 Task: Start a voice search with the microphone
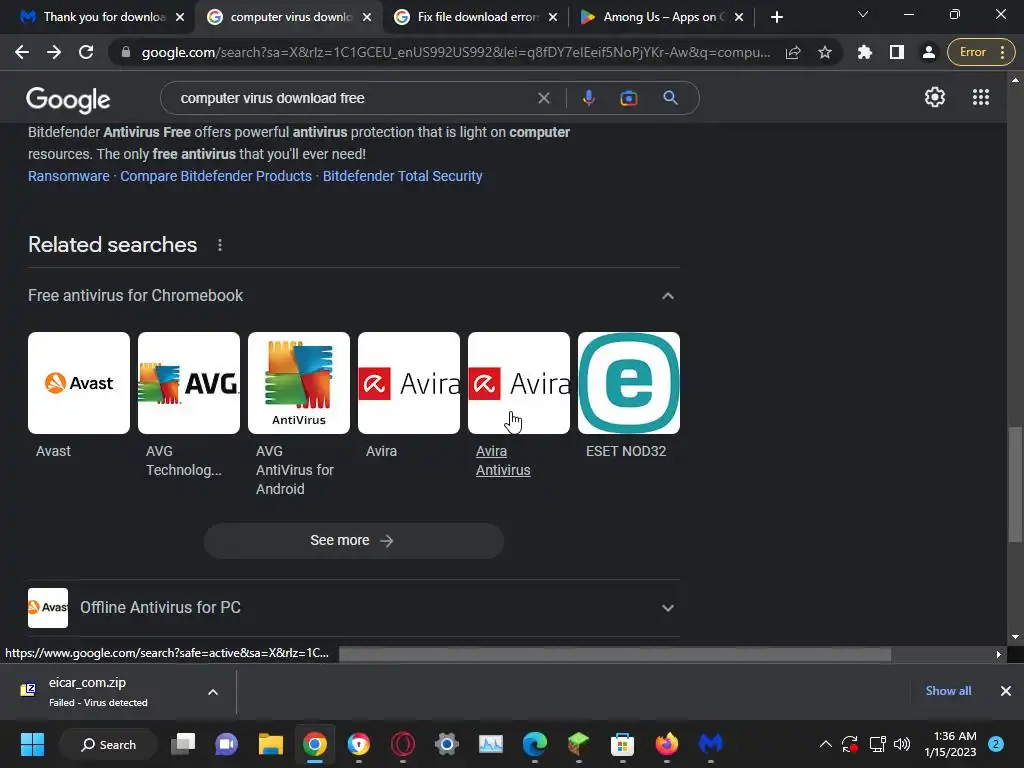tap(588, 98)
